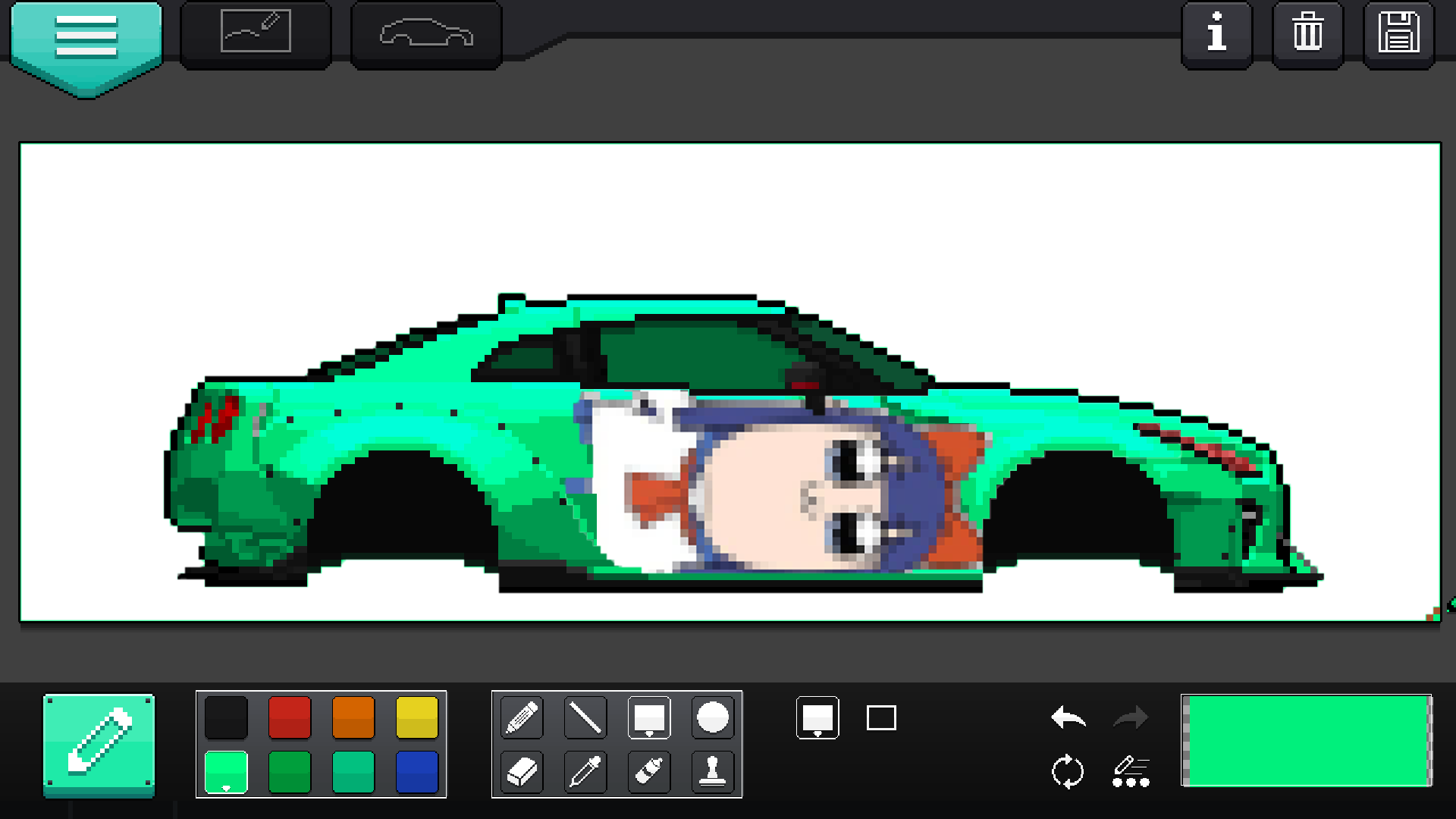Select the stamp tool

pos(713,772)
